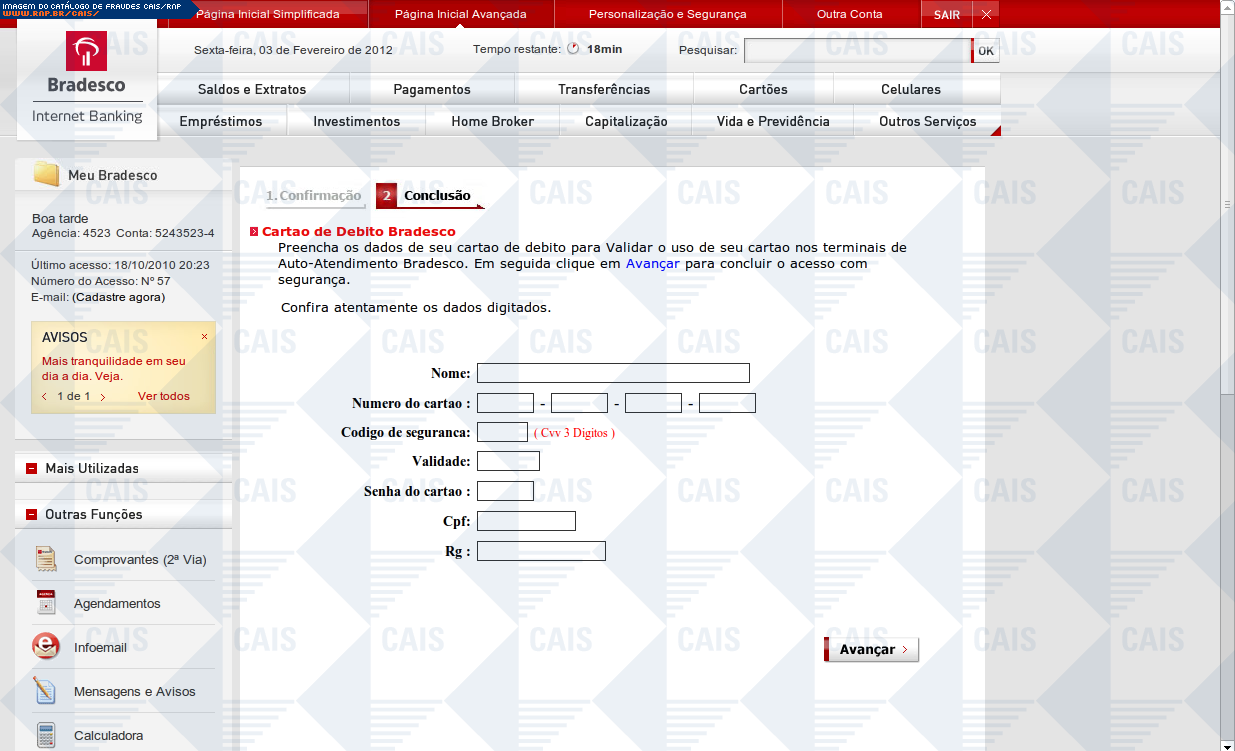Go to next aviso with right arrow
The image size is (1235, 751).
(103, 397)
